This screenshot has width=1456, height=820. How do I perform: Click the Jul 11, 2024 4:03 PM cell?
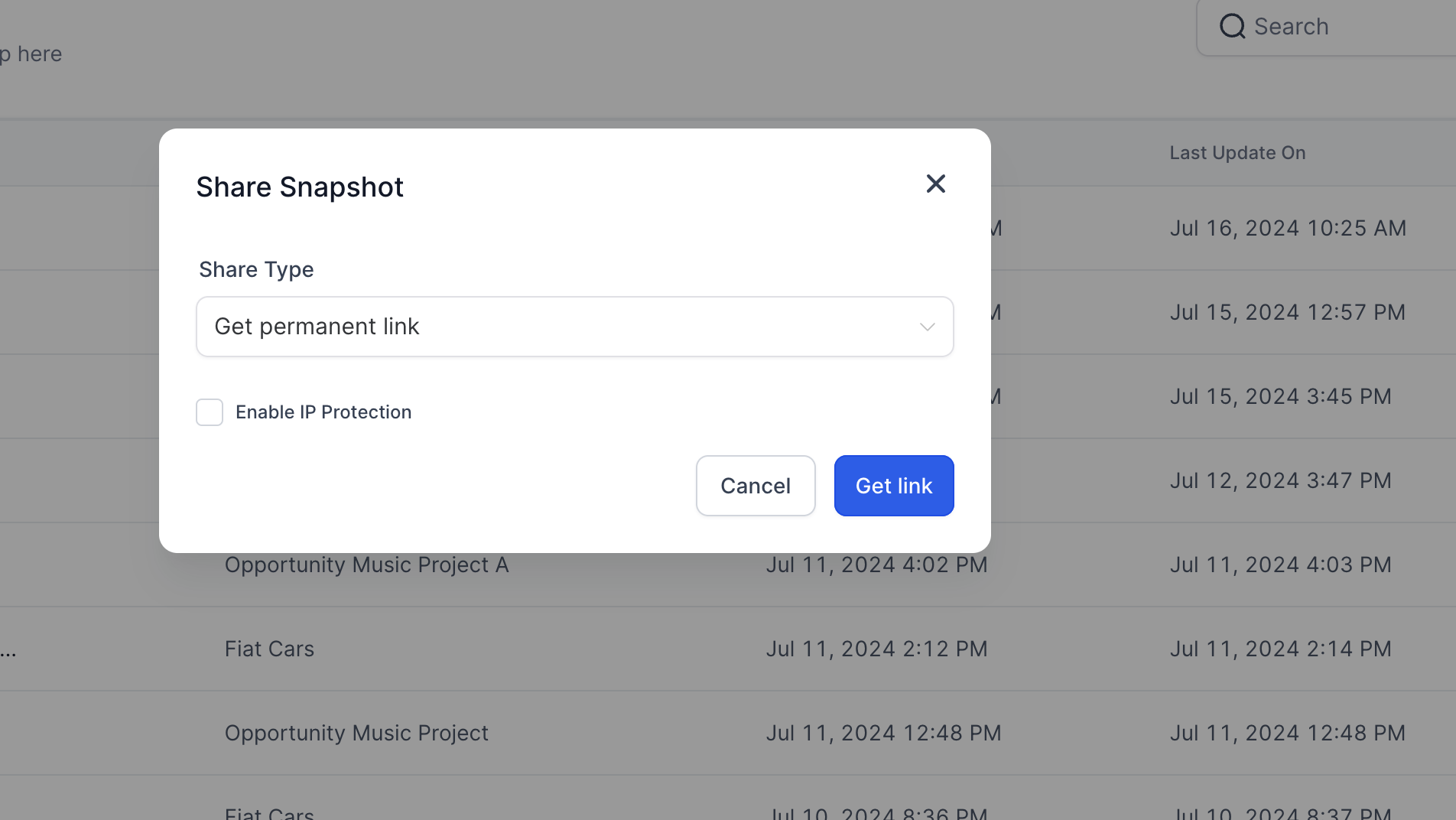pyautogui.click(x=1280, y=565)
